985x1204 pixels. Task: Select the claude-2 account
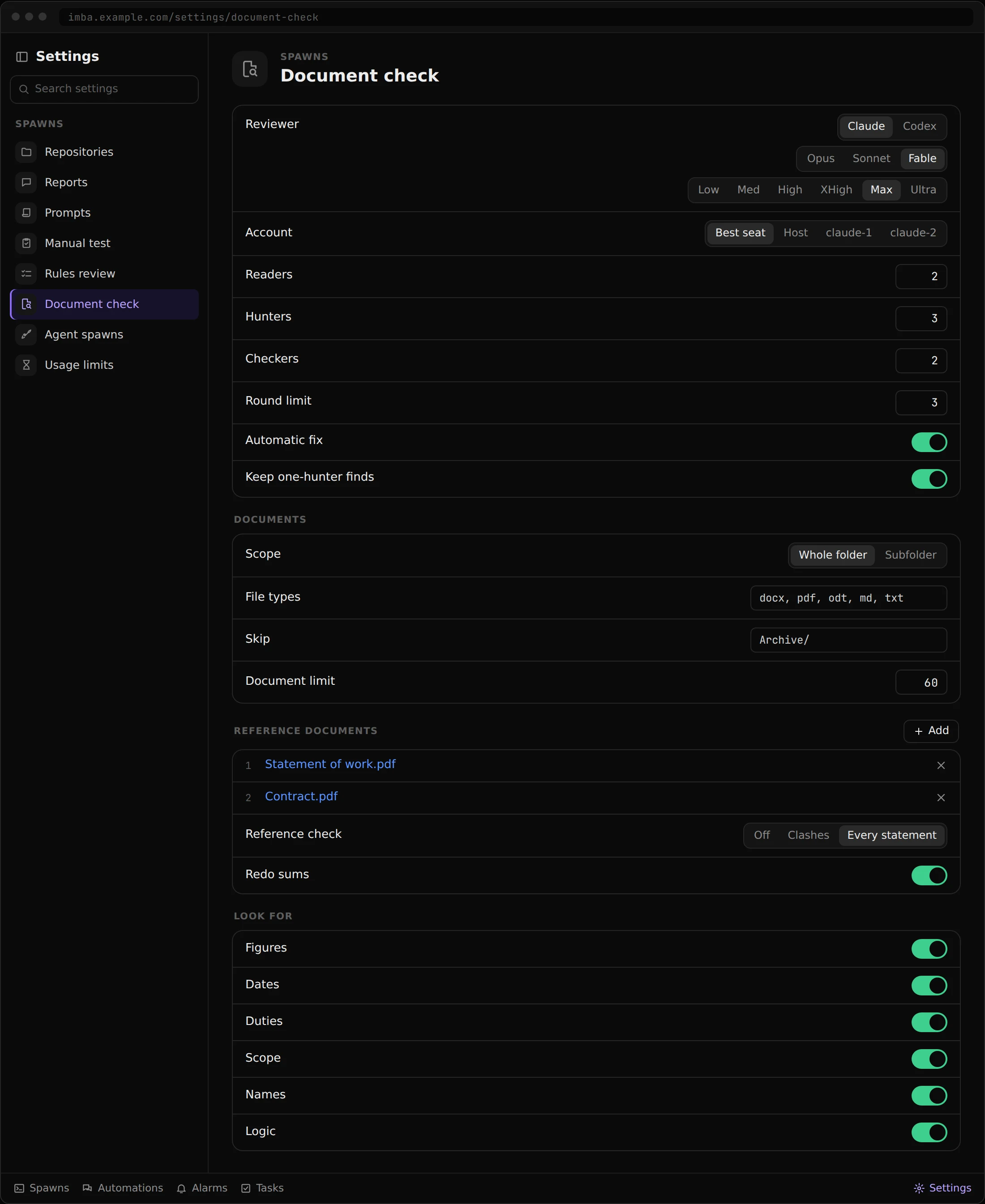pyautogui.click(x=913, y=233)
